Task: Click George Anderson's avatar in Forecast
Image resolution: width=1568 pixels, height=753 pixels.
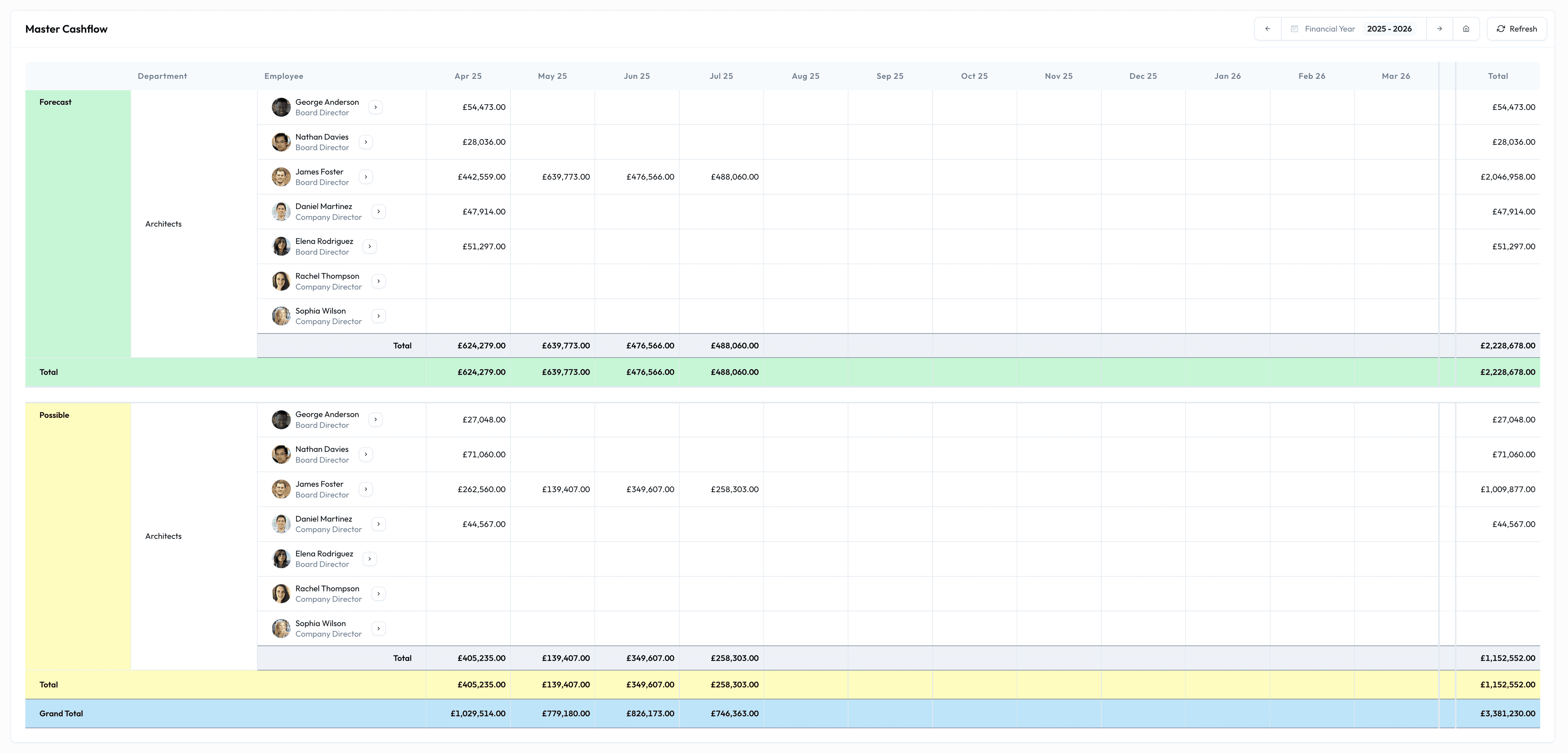Action: pos(281,107)
